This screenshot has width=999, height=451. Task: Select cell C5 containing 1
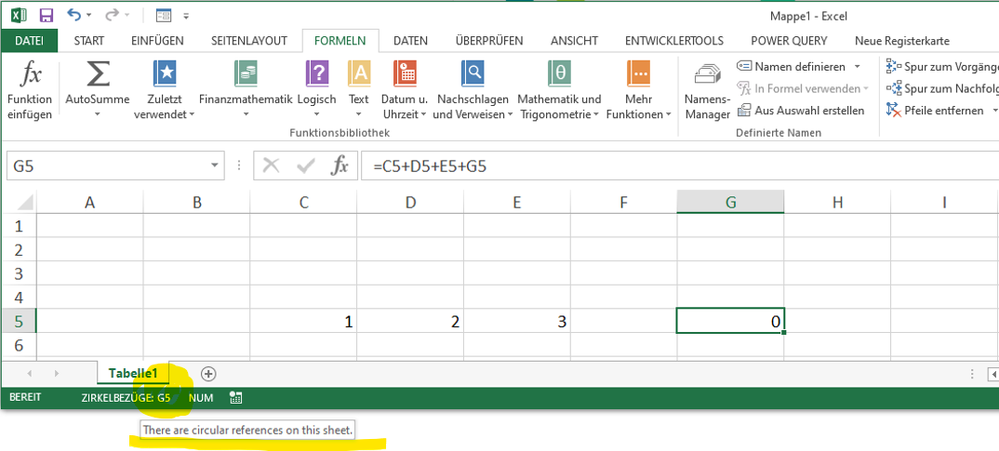click(x=303, y=321)
